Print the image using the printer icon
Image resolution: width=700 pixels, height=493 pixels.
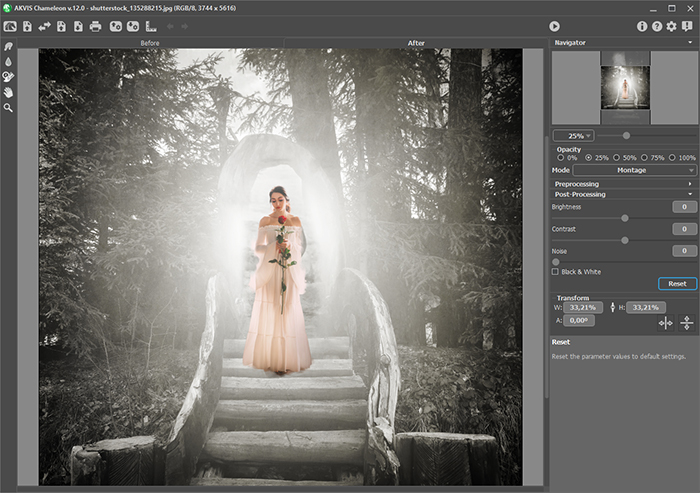click(95, 26)
